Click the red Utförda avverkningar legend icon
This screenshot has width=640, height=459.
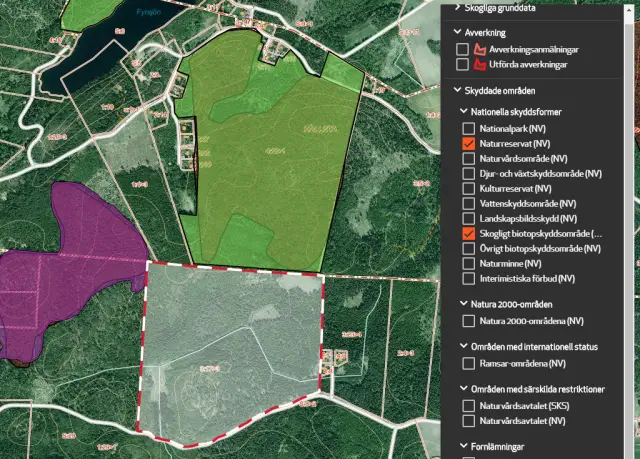click(x=478, y=64)
